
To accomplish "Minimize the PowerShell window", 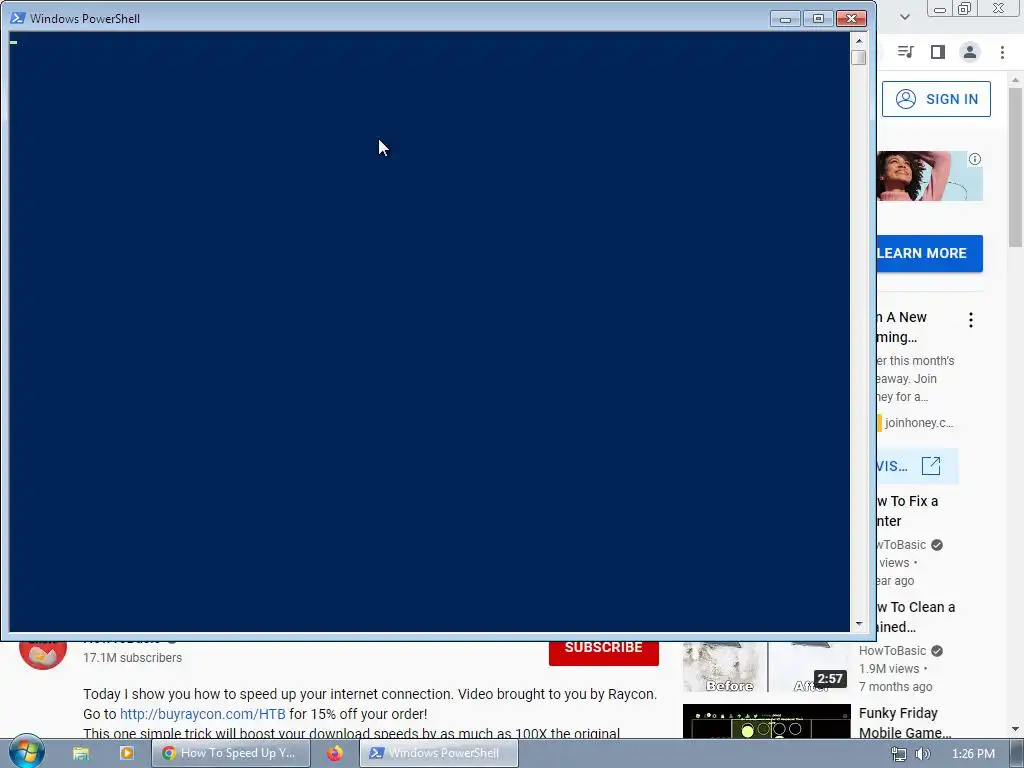I will pos(785,18).
